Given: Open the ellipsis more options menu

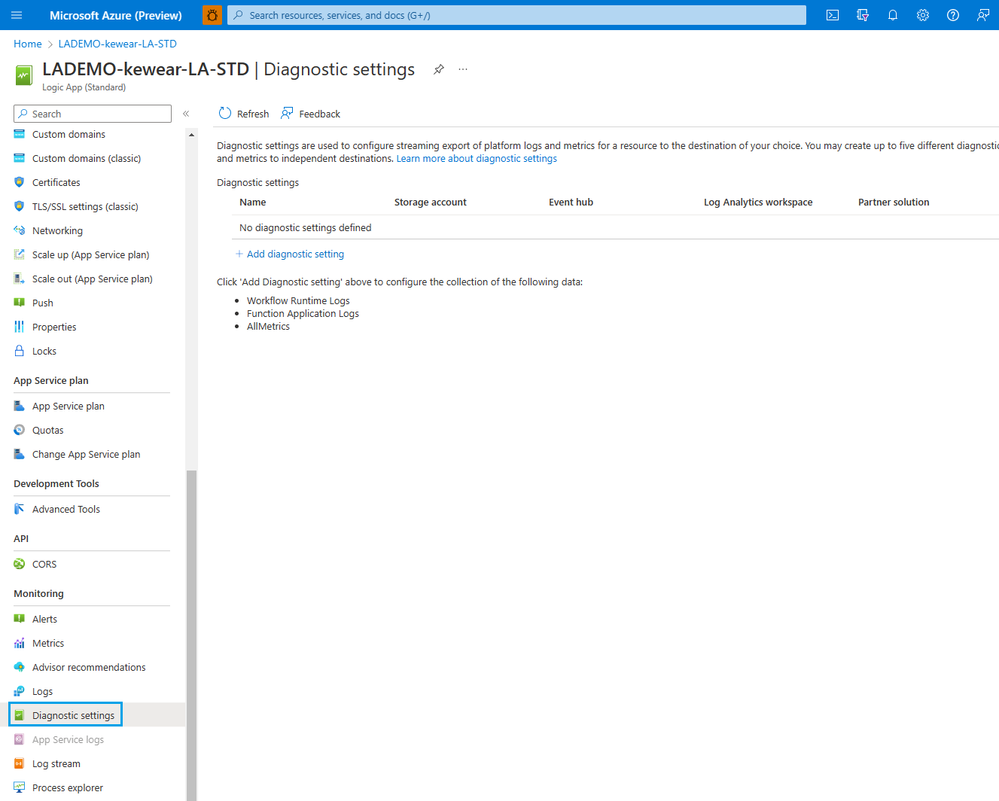Looking at the screenshot, I should click(x=463, y=69).
